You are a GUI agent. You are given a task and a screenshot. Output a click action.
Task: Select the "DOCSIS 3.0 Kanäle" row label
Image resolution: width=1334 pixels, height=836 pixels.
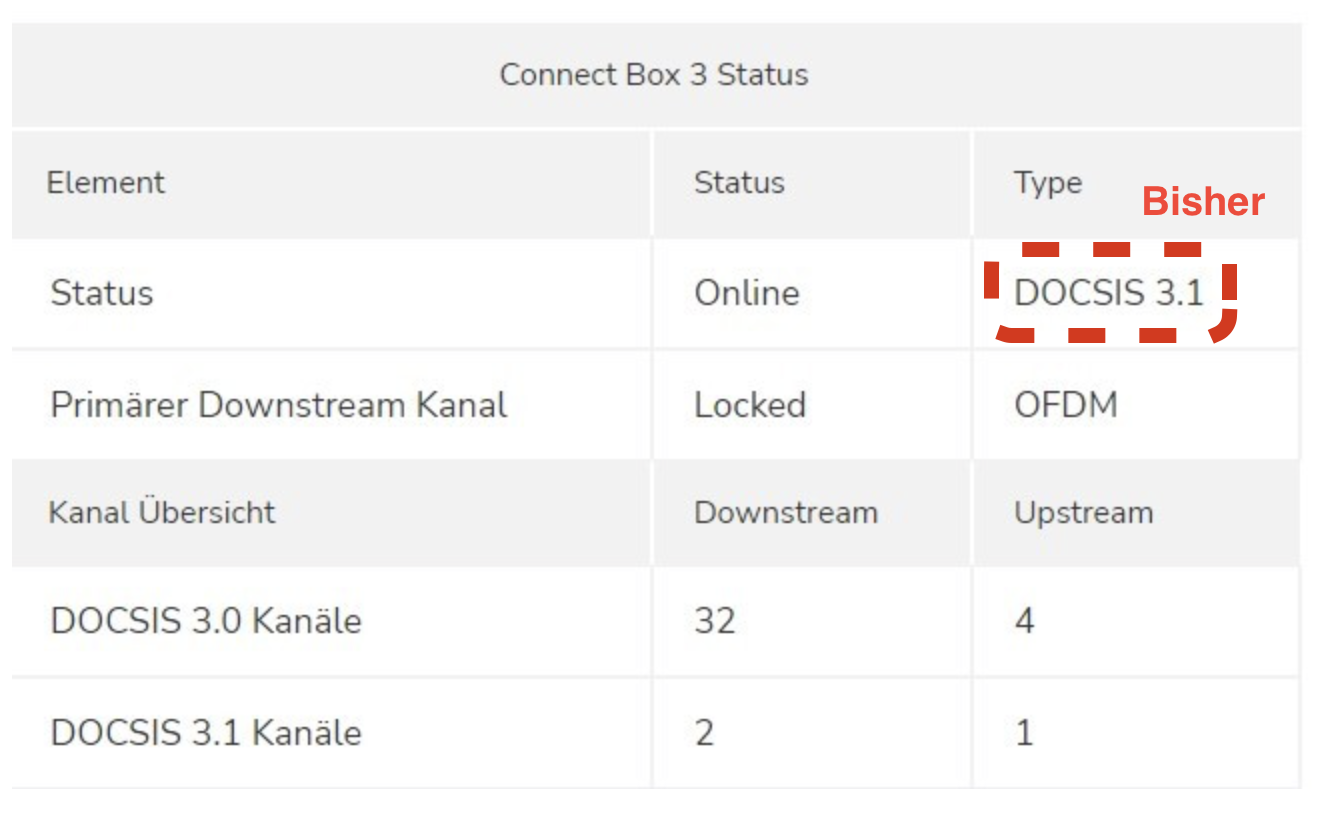(206, 621)
